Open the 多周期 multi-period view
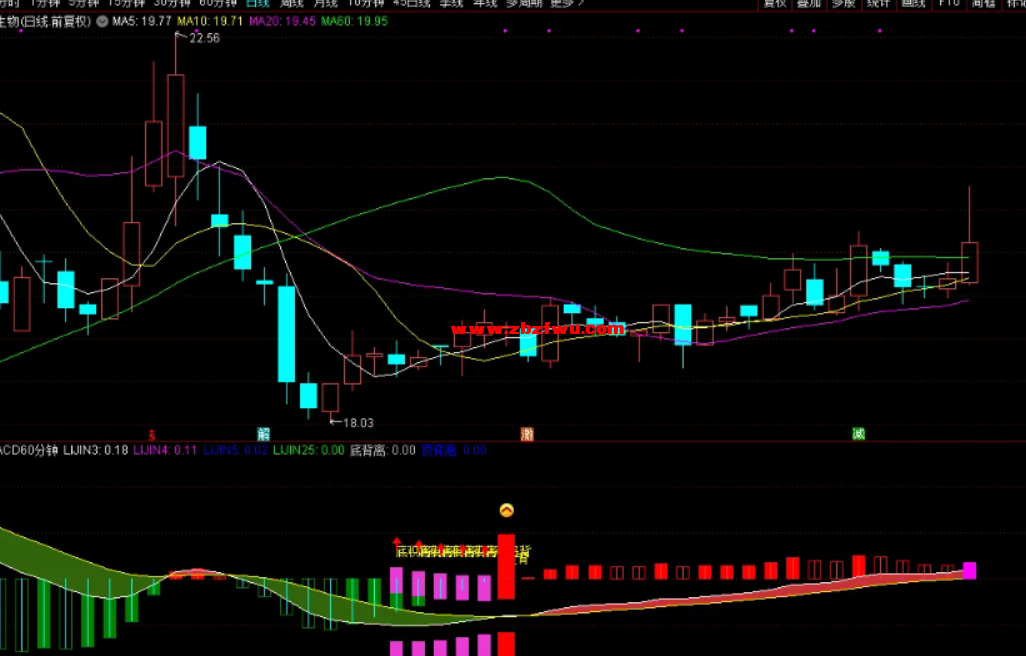 (x=524, y=3)
